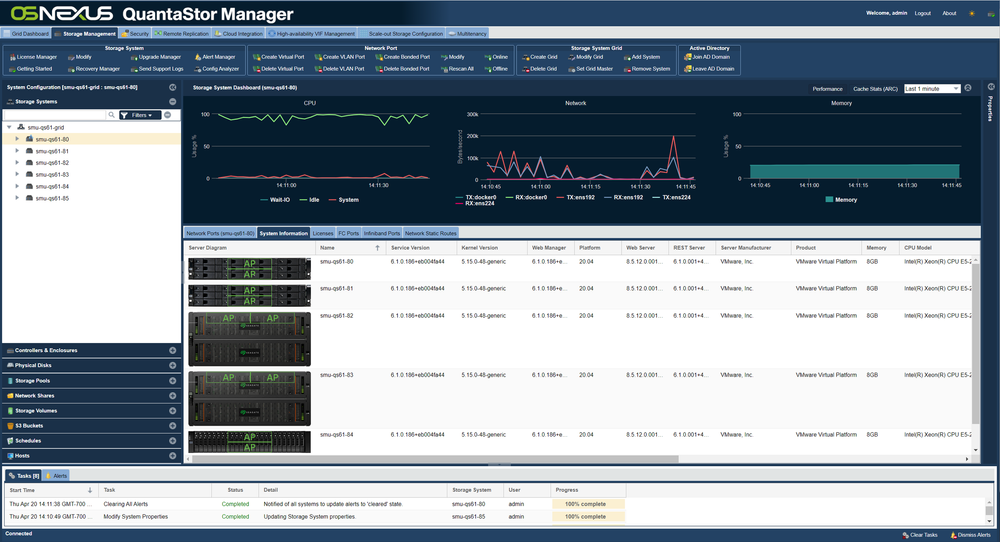The height and width of the screenshot is (542, 1000).
Task: Click Modify Grid
Action: pyautogui.click(x=585, y=57)
